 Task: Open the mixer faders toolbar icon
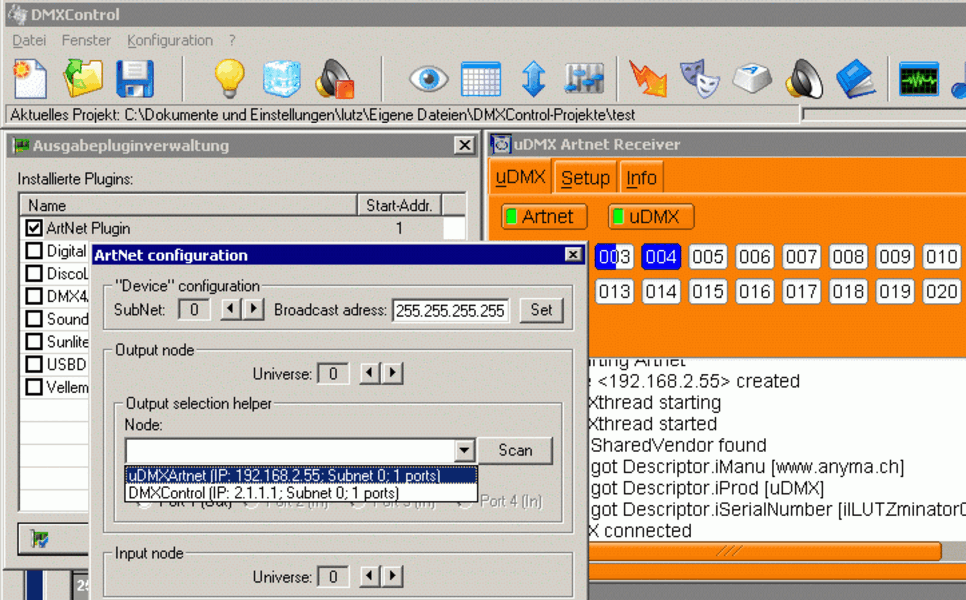click(x=584, y=79)
